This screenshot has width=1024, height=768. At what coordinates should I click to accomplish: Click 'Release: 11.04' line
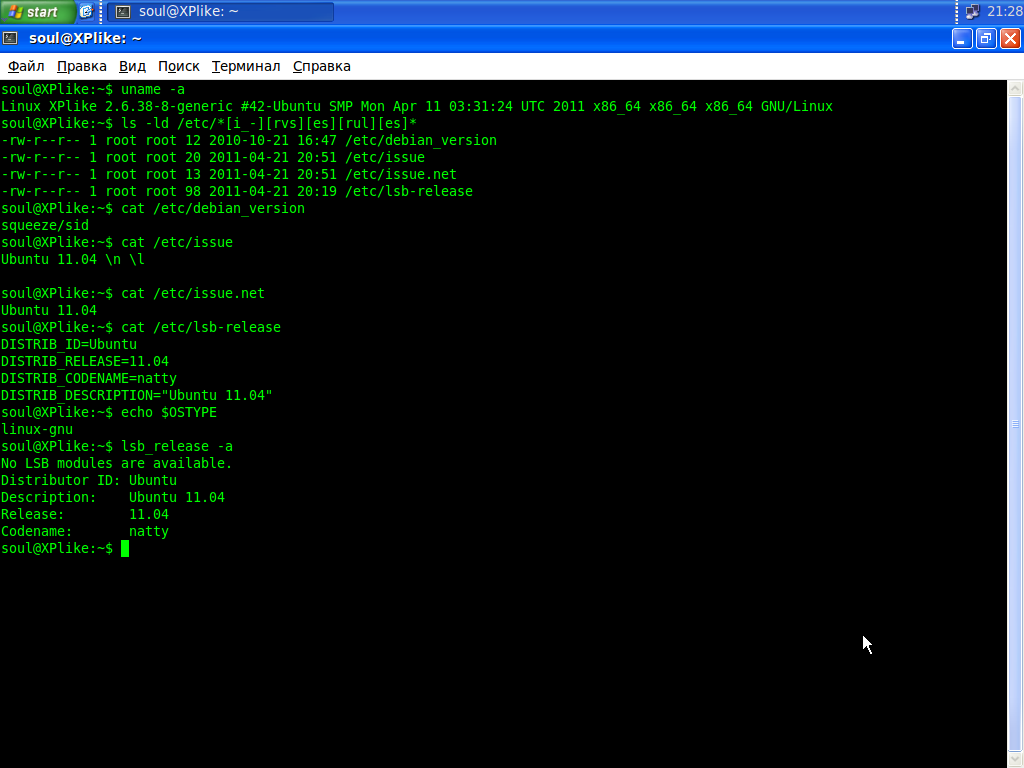[x=85, y=514]
